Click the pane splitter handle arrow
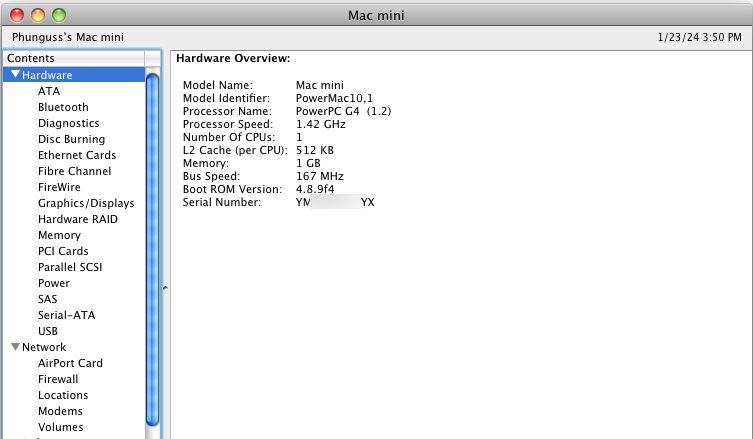Screen dimensions: 753x439 [165, 288]
